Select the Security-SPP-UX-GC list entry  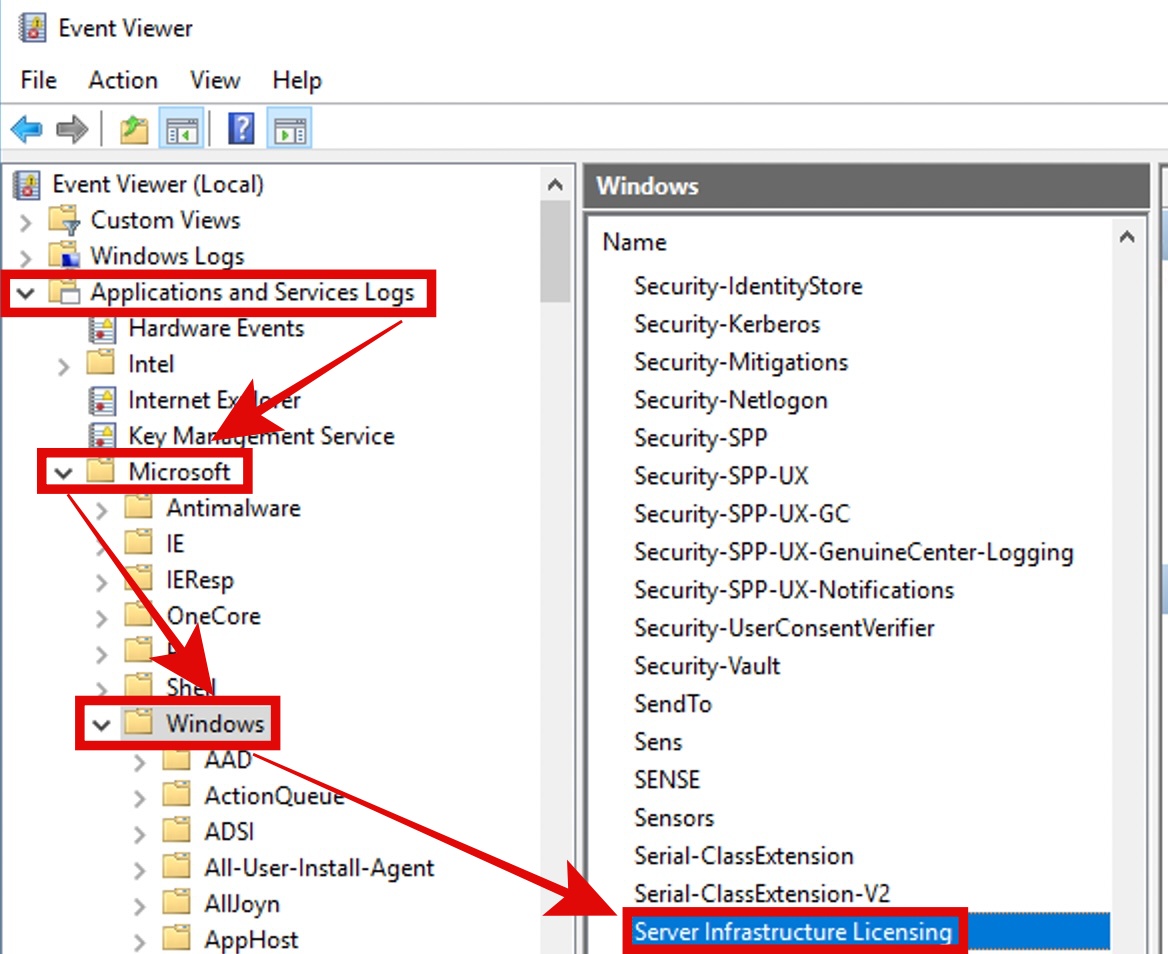(x=742, y=514)
